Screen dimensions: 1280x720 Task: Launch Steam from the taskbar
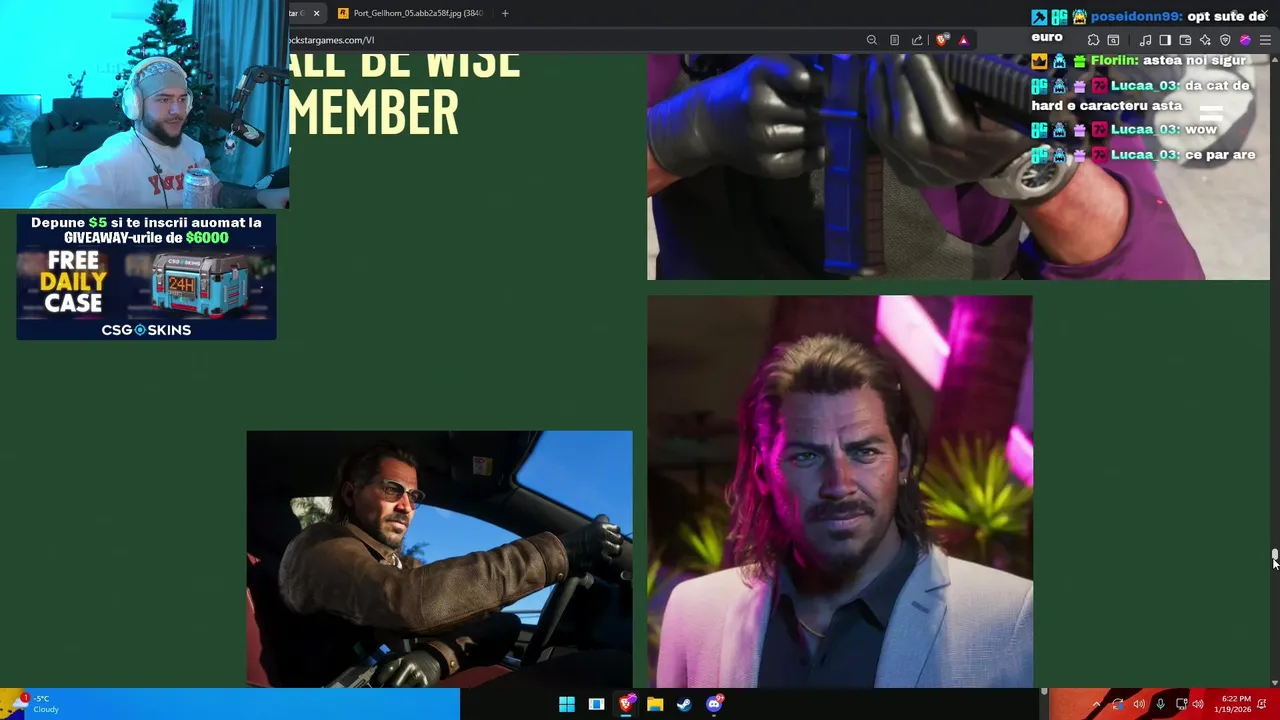coord(684,704)
